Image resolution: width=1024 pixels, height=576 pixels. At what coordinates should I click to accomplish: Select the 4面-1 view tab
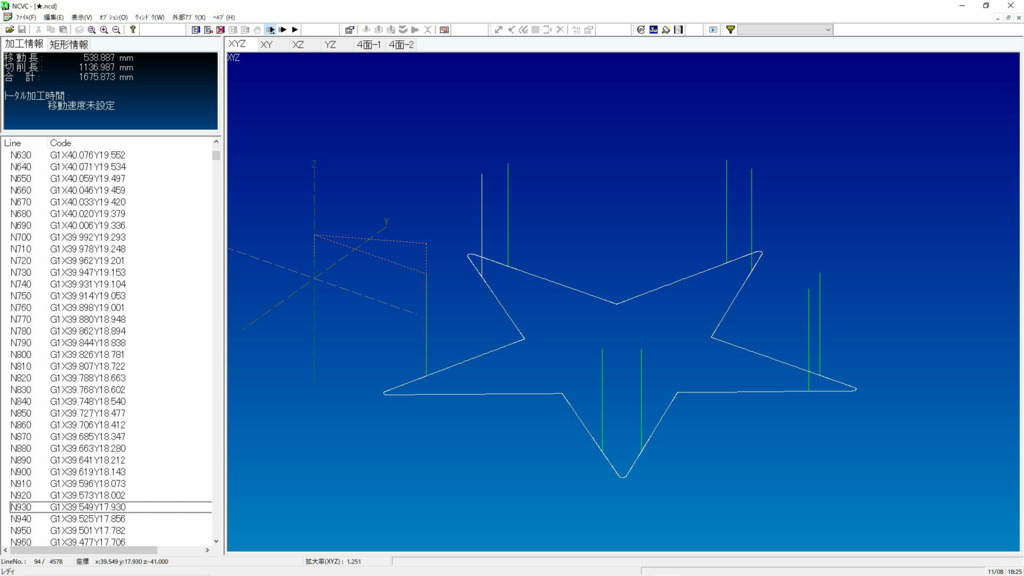tap(368, 44)
